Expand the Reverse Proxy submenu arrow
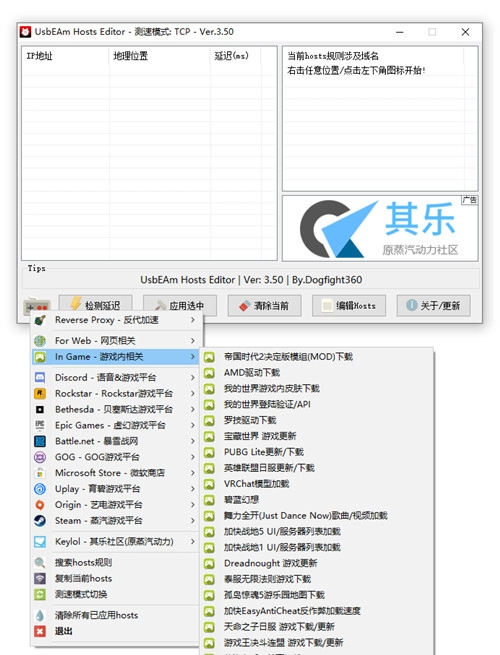The width and height of the screenshot is (500, 655). [x=193, y=320]
